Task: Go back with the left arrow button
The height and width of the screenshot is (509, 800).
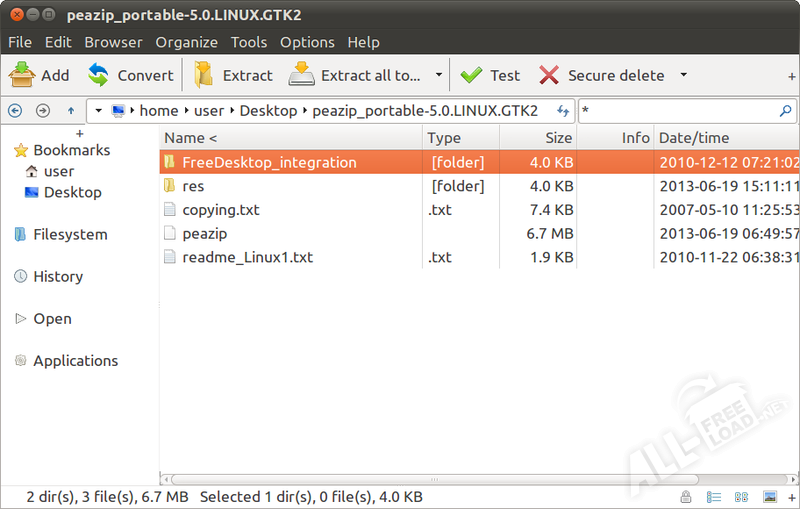Action: coord(15,111)
